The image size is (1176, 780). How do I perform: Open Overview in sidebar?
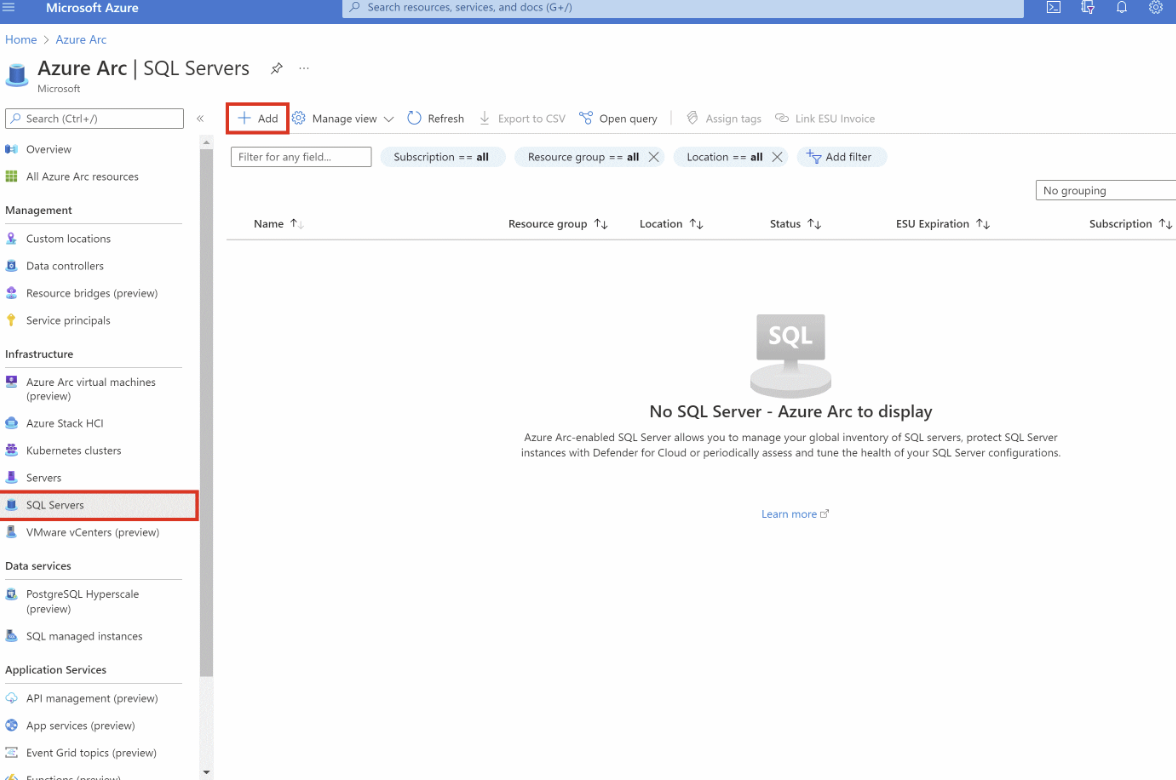(49, 149)
